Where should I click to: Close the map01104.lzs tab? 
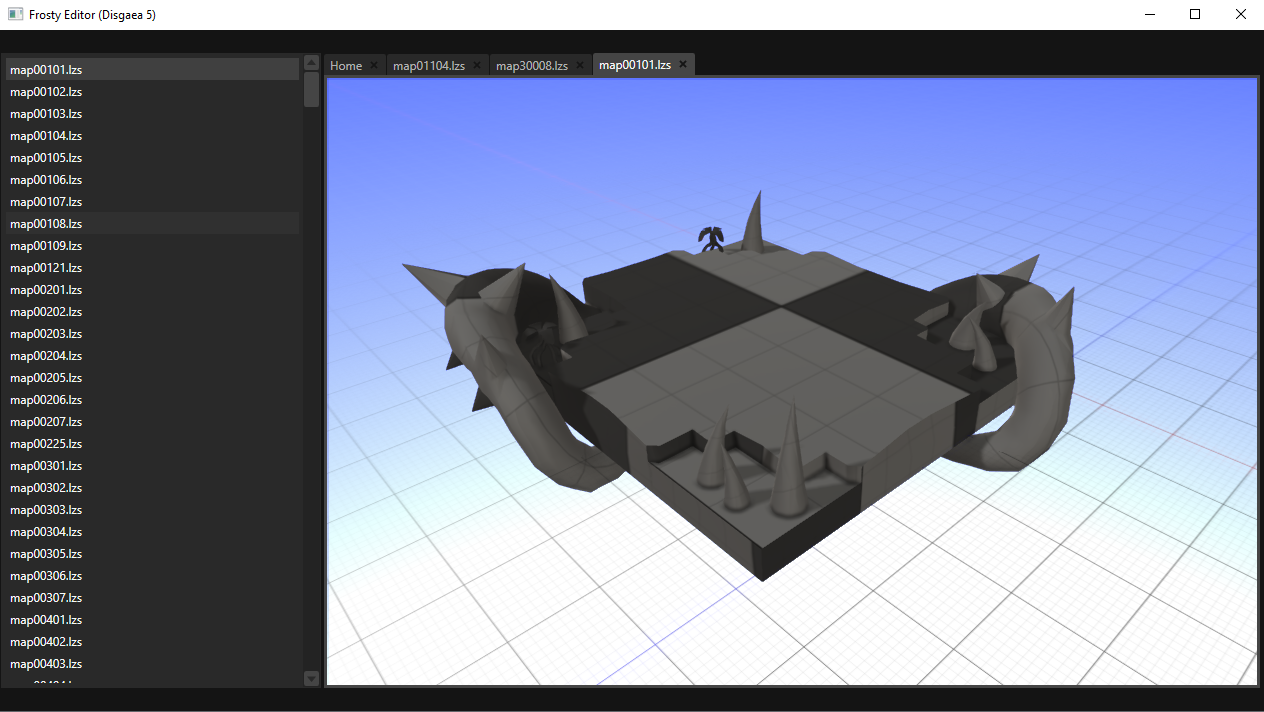[477, 65]
